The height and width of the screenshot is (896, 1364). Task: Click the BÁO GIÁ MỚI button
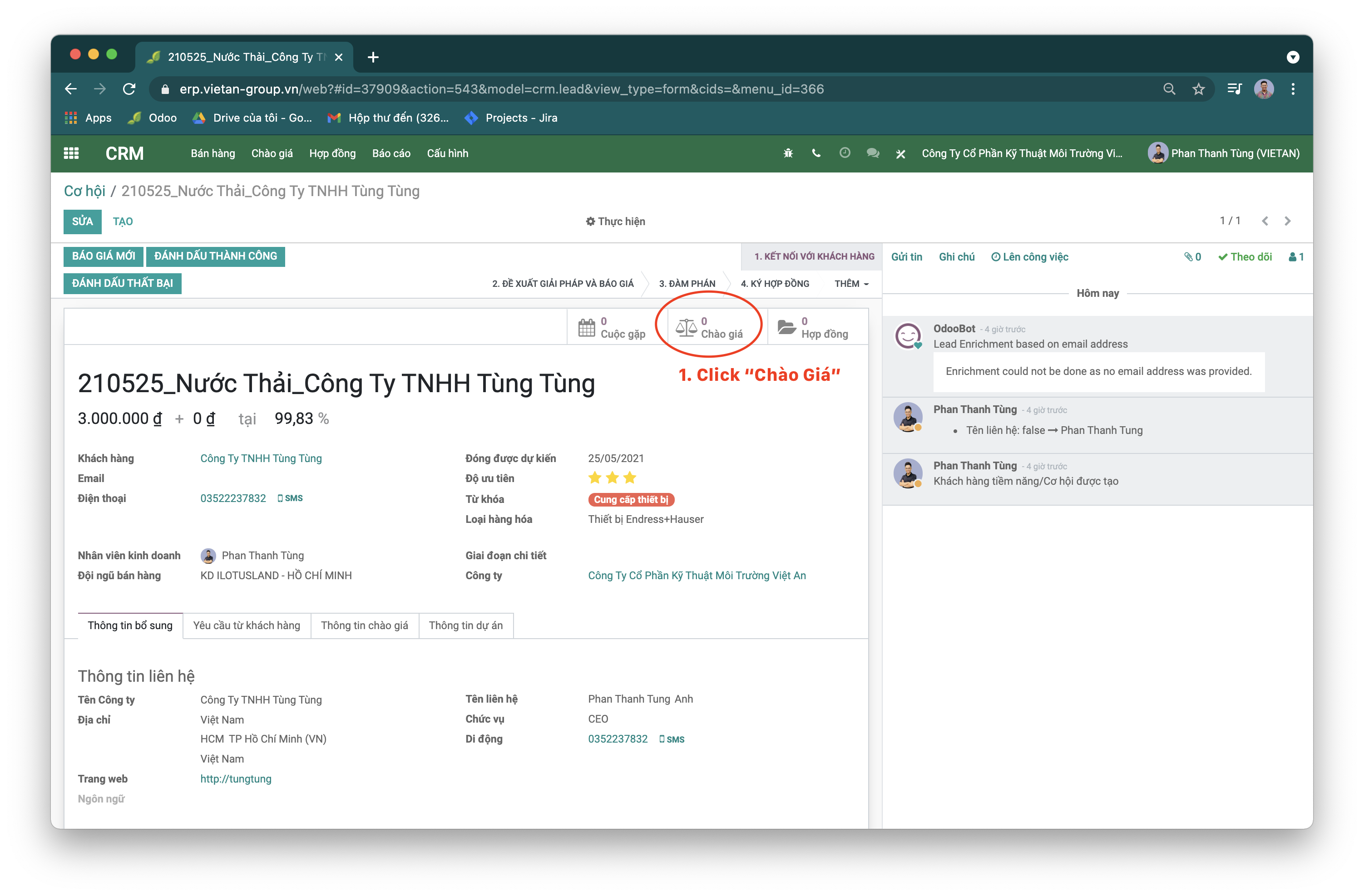(x=104, y=256)
